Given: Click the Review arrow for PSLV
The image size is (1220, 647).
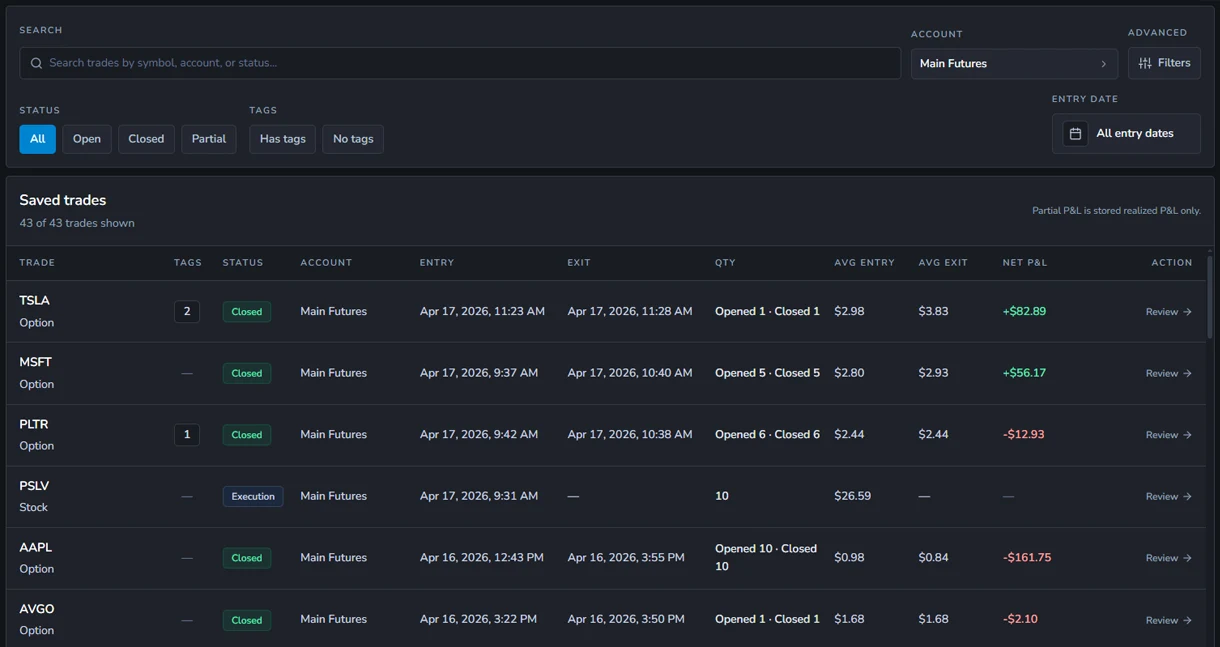Looking at the screenshot, I should click(1187, 497).
